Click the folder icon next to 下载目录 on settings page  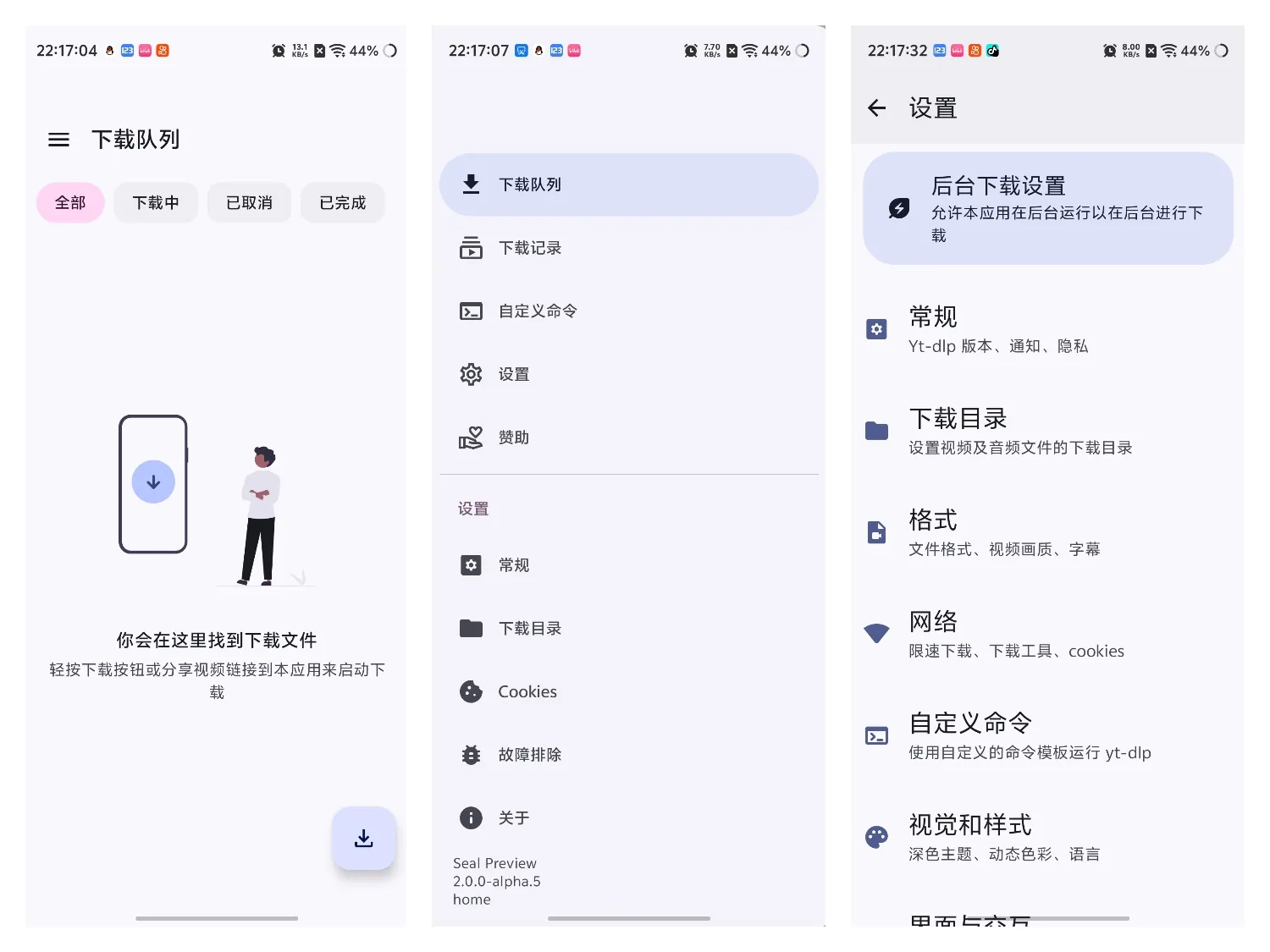(x=877, y=431)
